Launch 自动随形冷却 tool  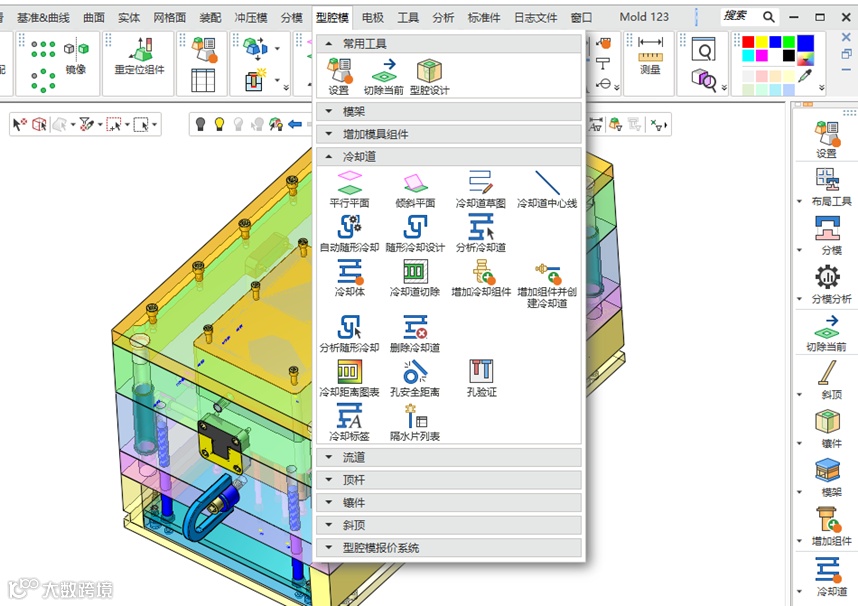coord(349,233)
